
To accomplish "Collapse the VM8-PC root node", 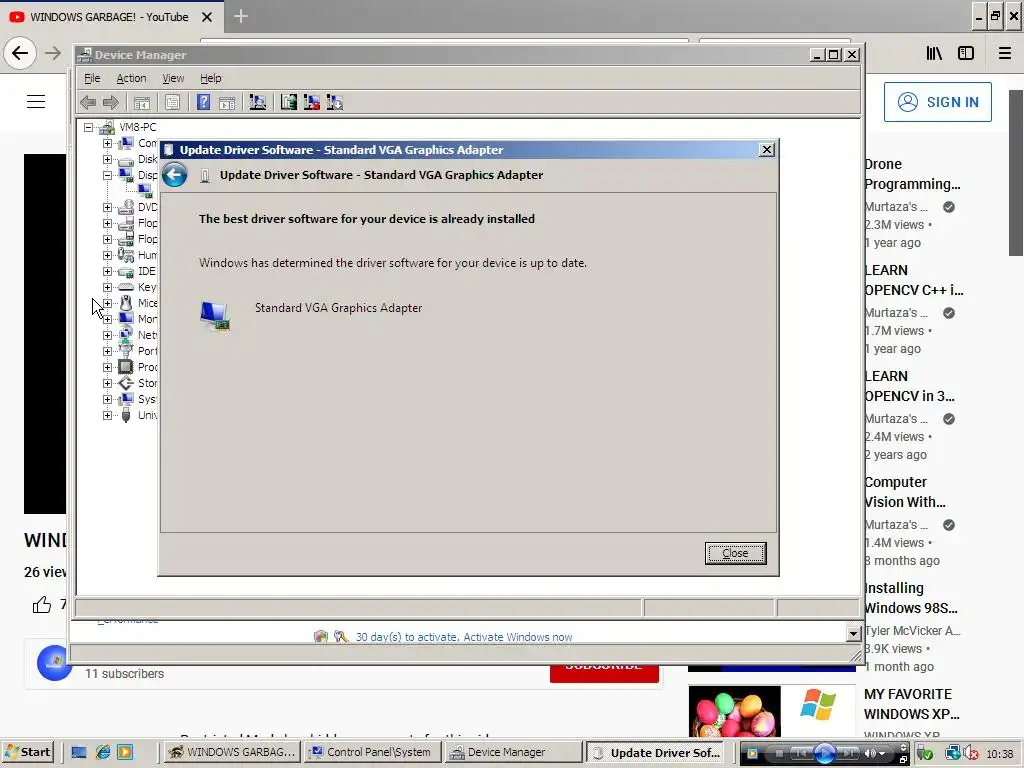I will (x=88, y=127).
